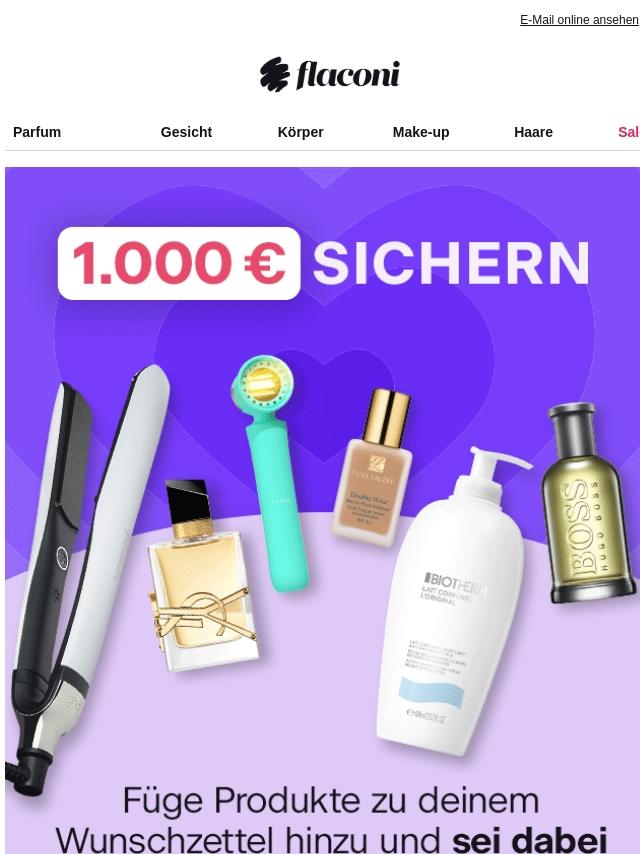Click the flaconi brush-stroke logo mark
Viewport: 640px width, 854px height.
click(274, 74)
